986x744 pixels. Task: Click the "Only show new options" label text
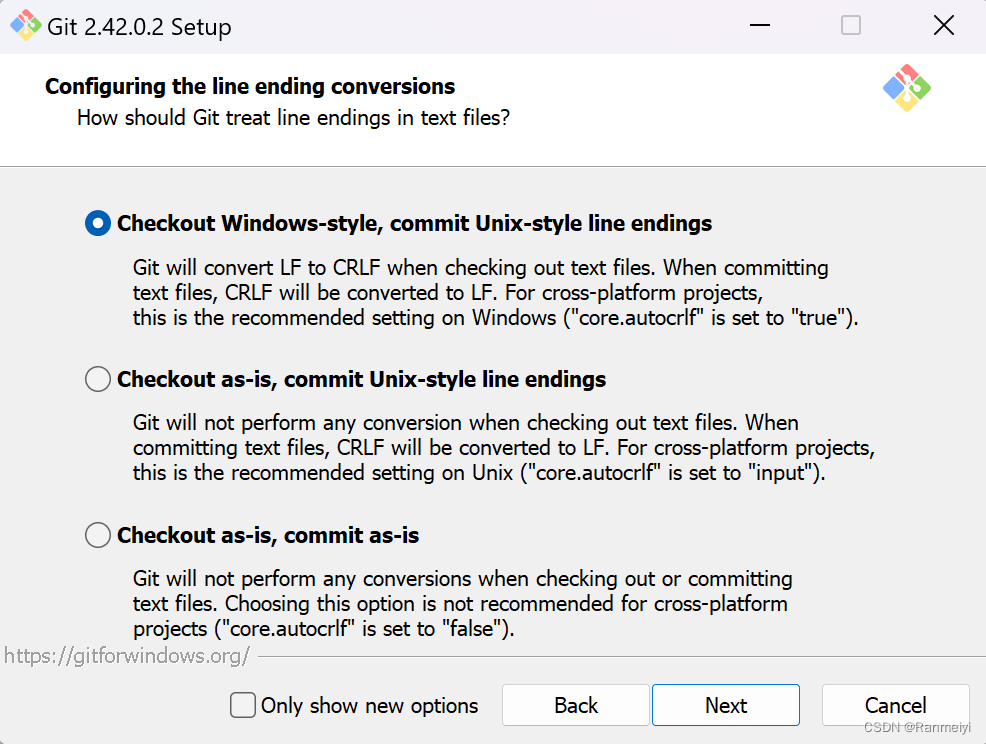tap(369, 705)
